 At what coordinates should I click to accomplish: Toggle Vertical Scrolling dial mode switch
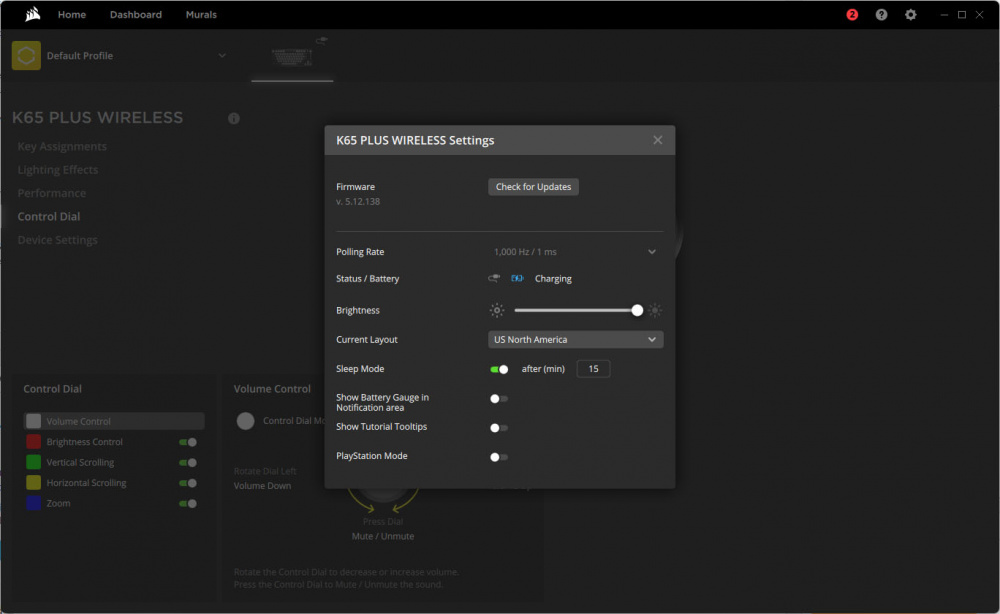(188, 462)
